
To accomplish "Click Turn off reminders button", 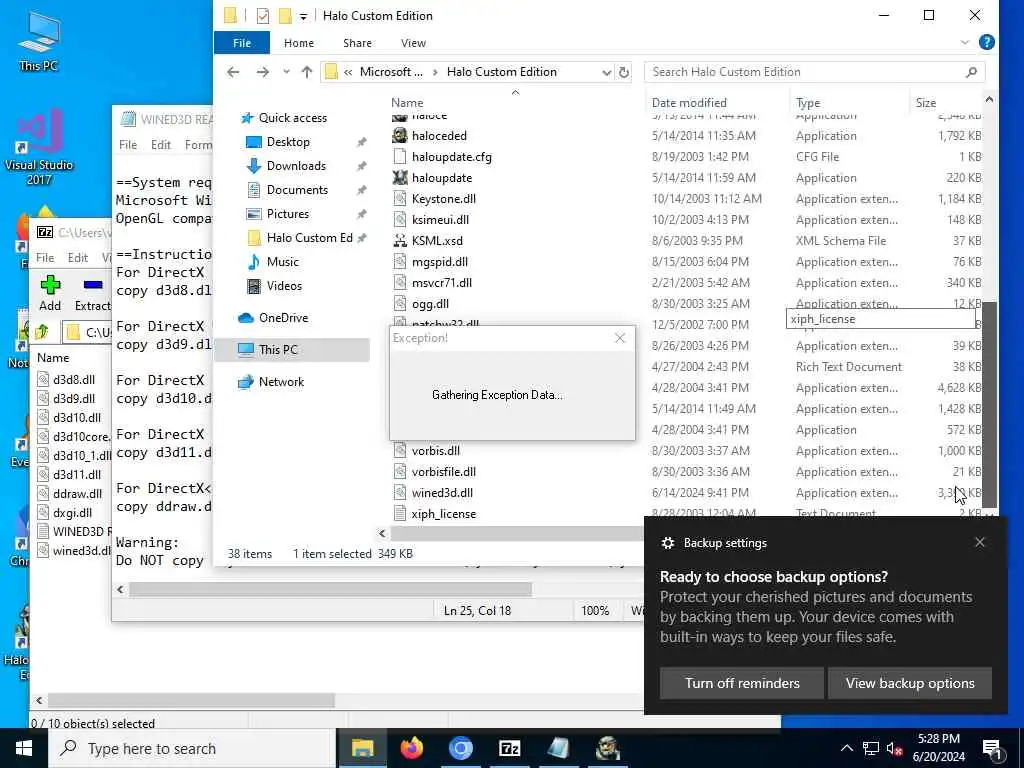I will click(741, 683).
